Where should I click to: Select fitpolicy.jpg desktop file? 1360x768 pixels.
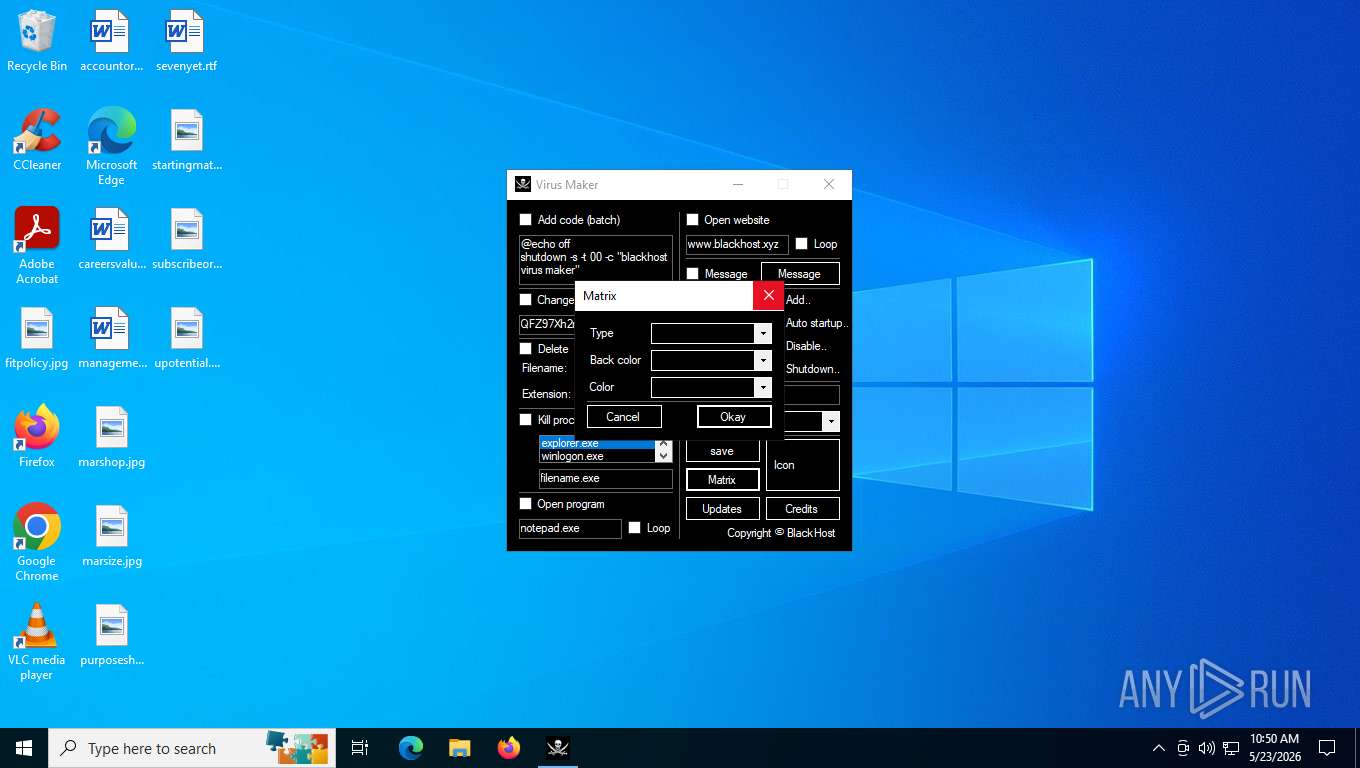point(37,338)
